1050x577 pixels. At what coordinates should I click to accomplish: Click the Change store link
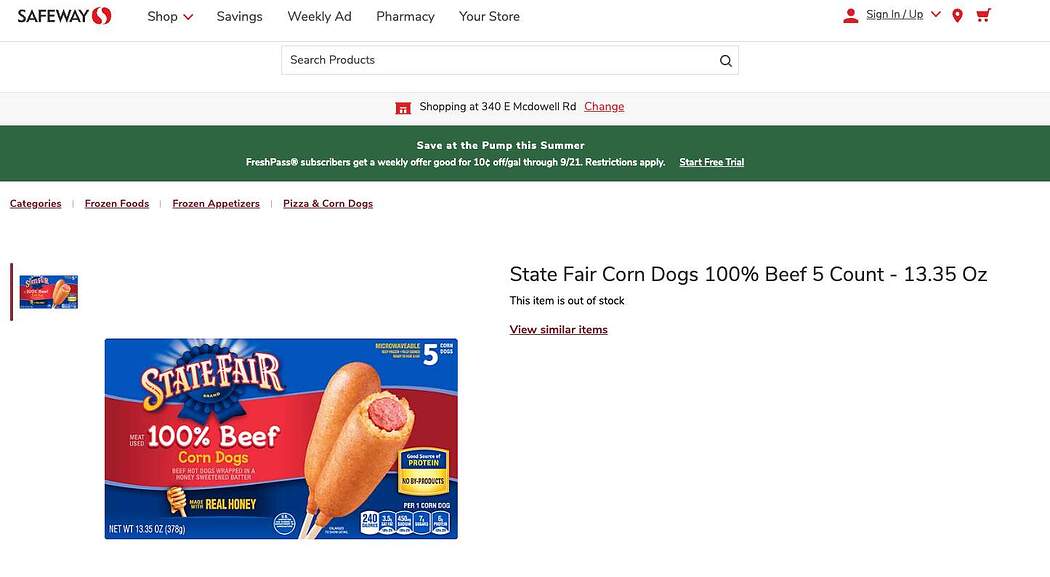coord(604,106)
